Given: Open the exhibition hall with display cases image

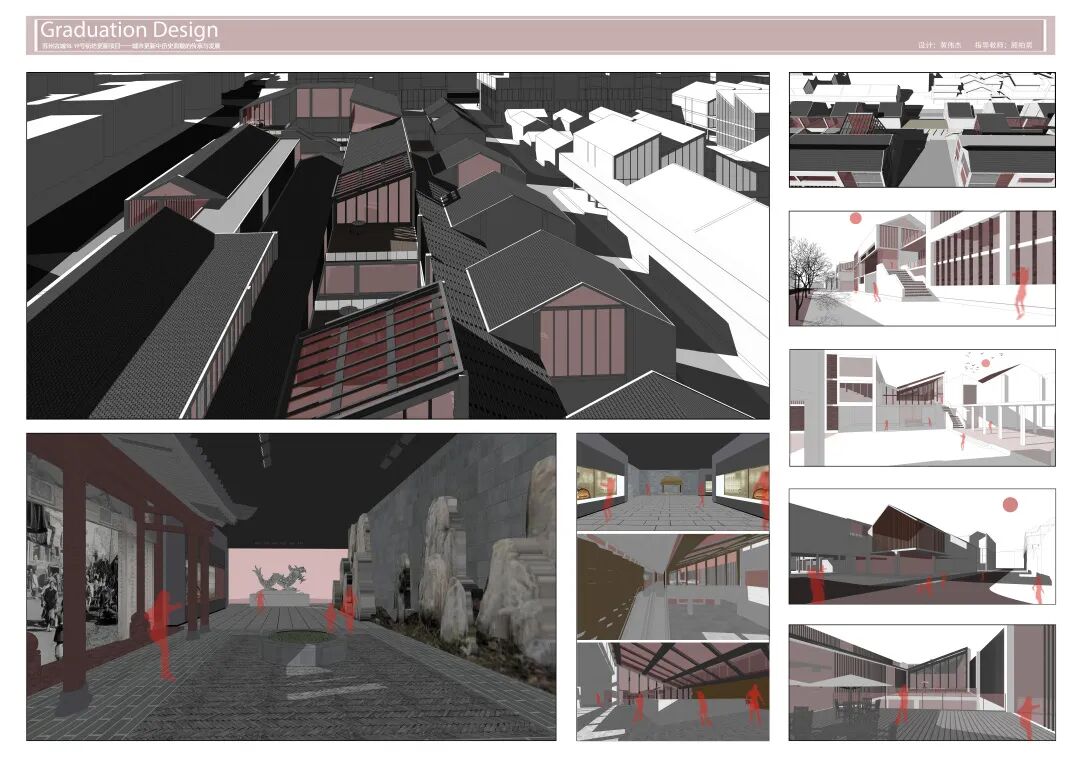Looking at the screenshot, I should pyautogui.click(x=673, y=482).
